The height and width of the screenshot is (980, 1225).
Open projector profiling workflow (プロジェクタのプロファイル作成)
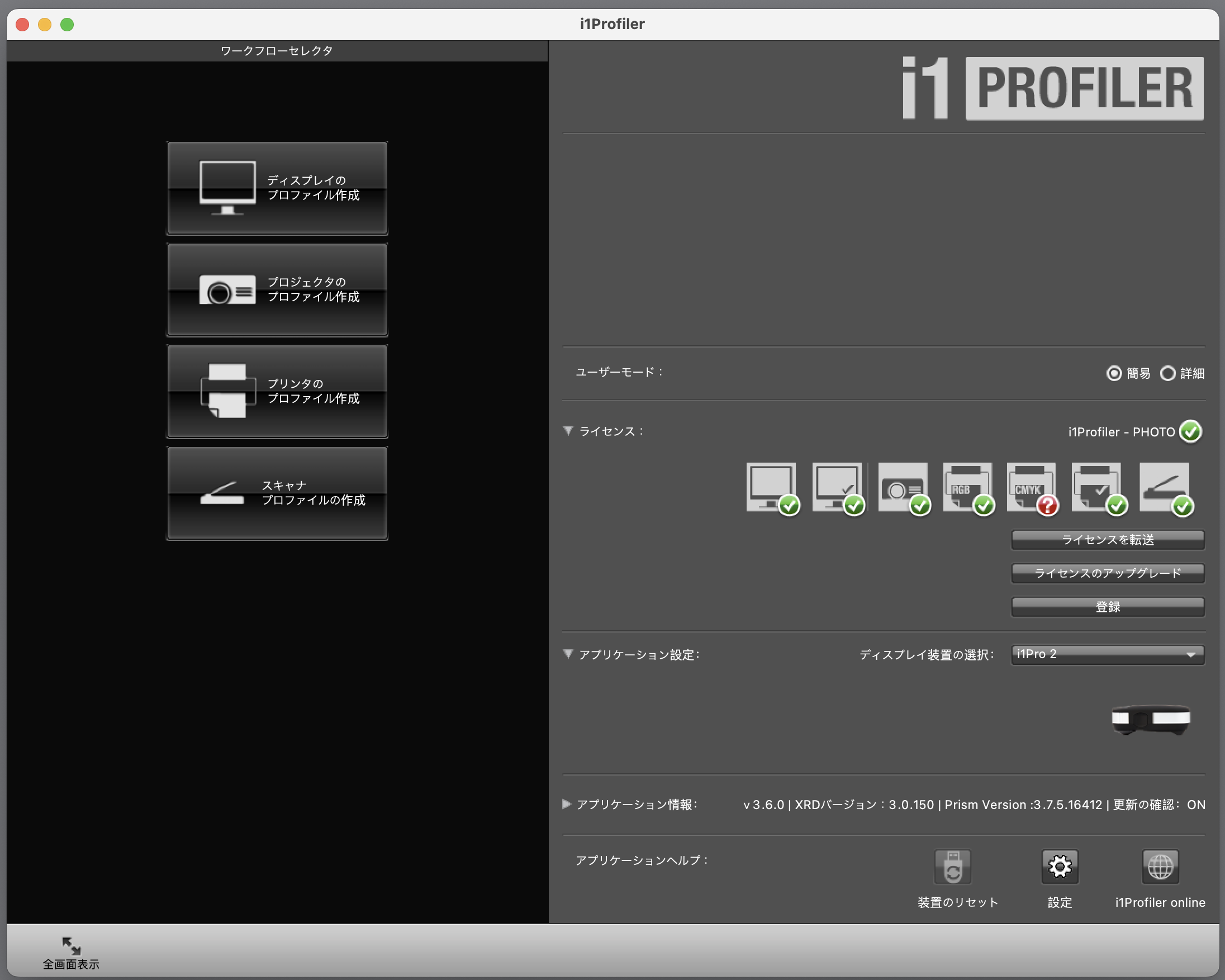(x=277, y=290)
